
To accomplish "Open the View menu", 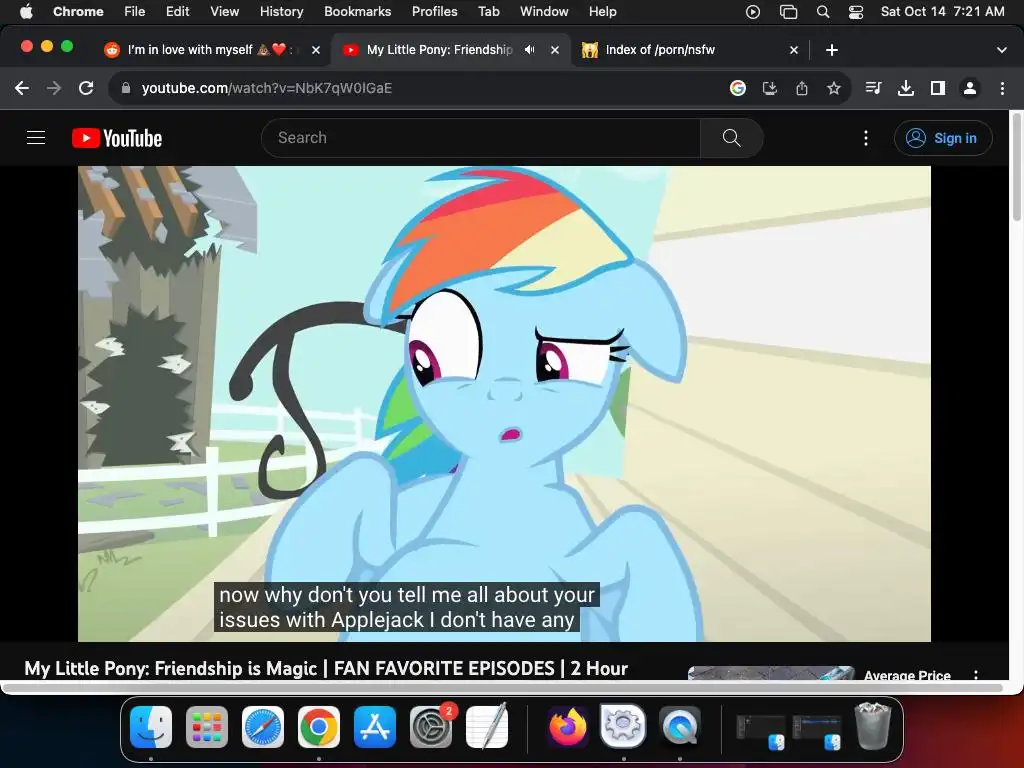I will pyautogui.click(x=224, y=11).
